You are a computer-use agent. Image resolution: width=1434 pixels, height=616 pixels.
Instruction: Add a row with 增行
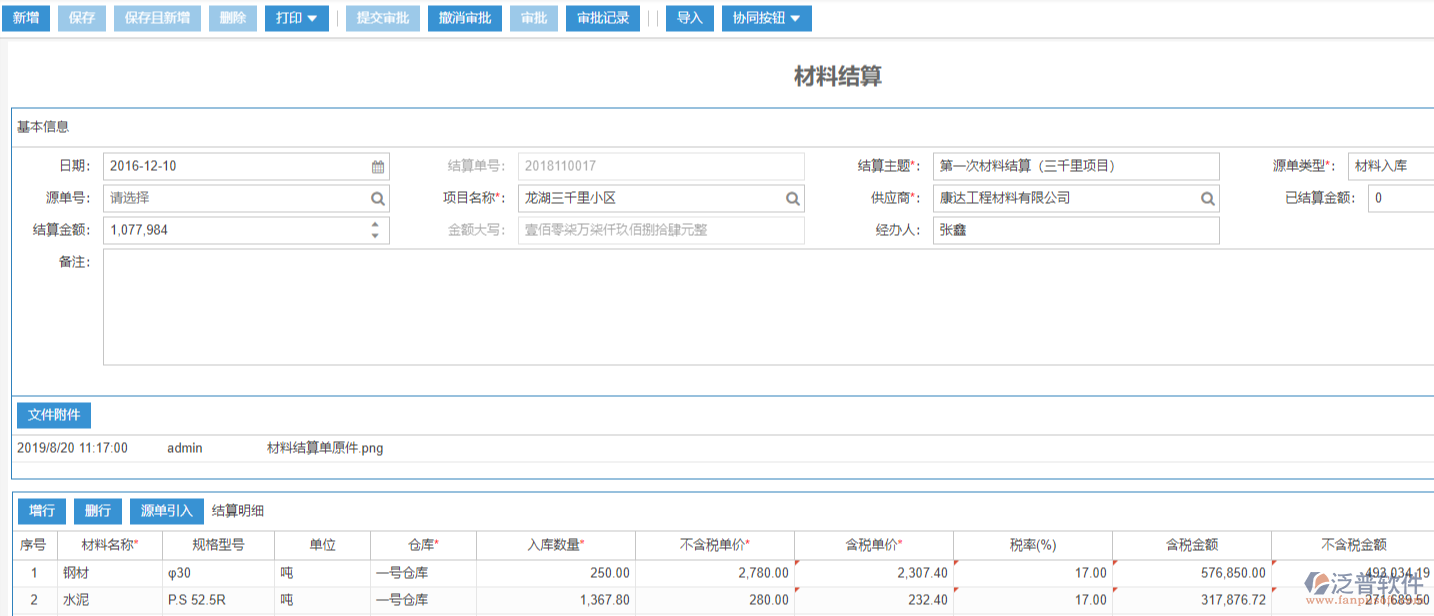tap(42, 511)
